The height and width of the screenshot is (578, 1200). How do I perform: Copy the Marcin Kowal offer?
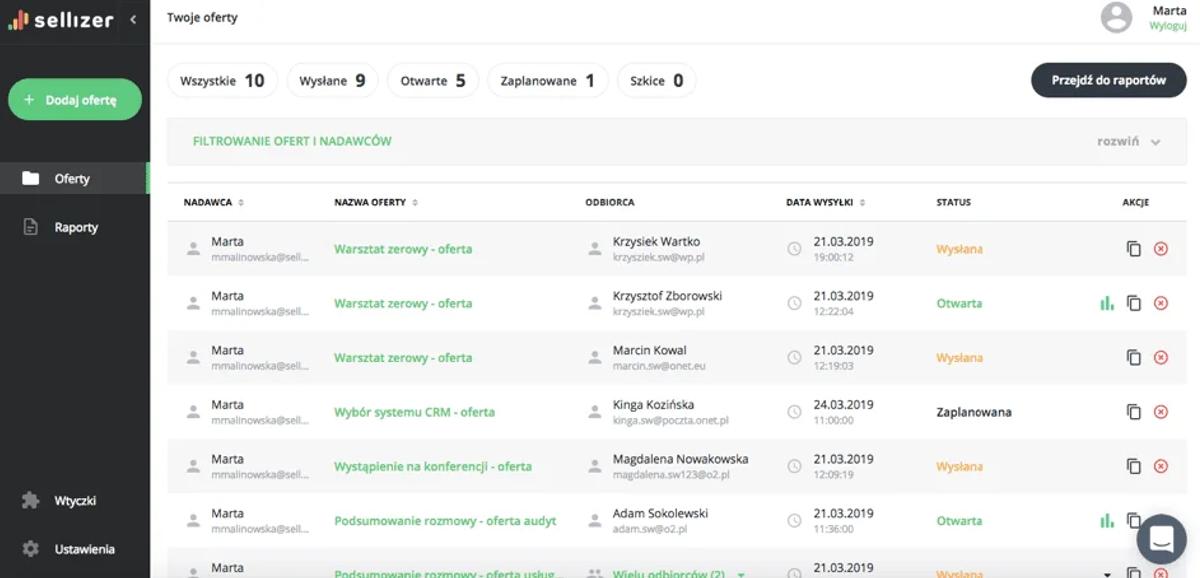coord(1134,357)
